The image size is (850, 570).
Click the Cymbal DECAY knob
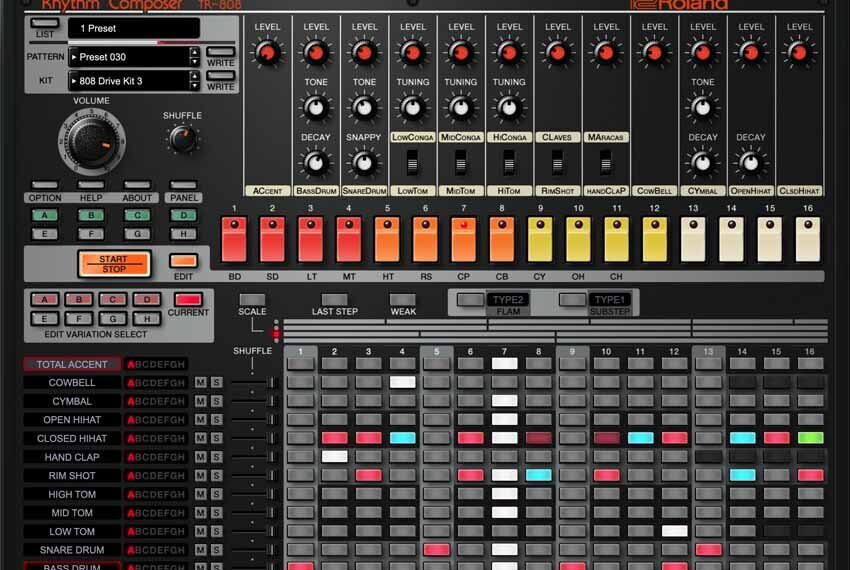(702, 163)
